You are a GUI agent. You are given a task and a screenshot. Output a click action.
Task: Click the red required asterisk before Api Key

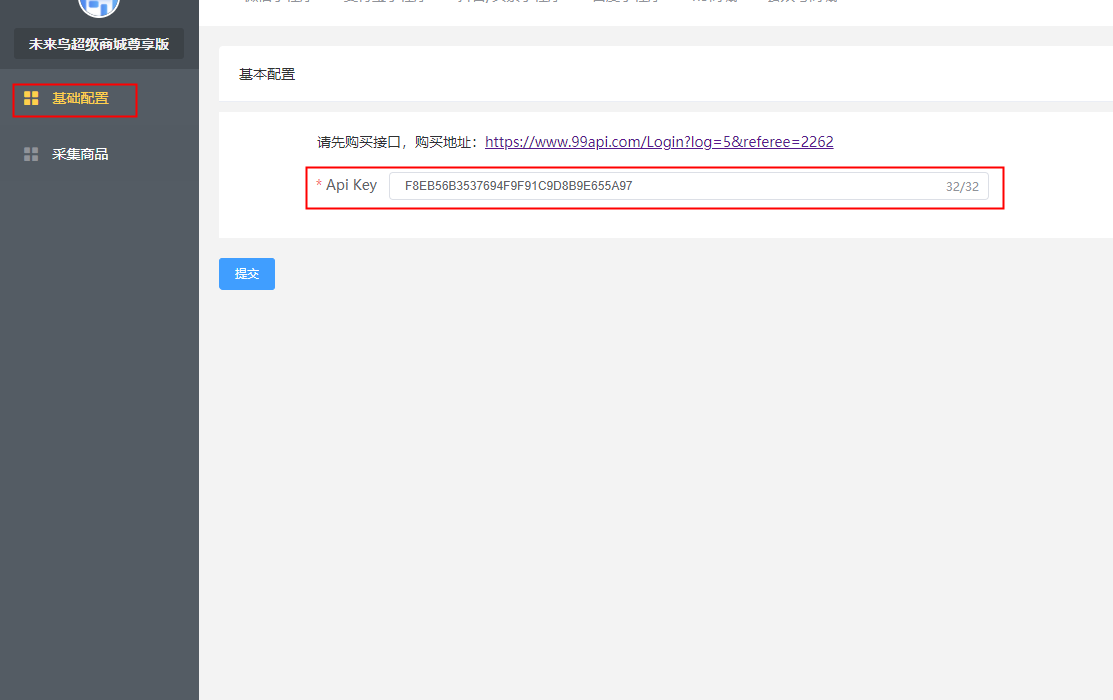click(319, 186)
